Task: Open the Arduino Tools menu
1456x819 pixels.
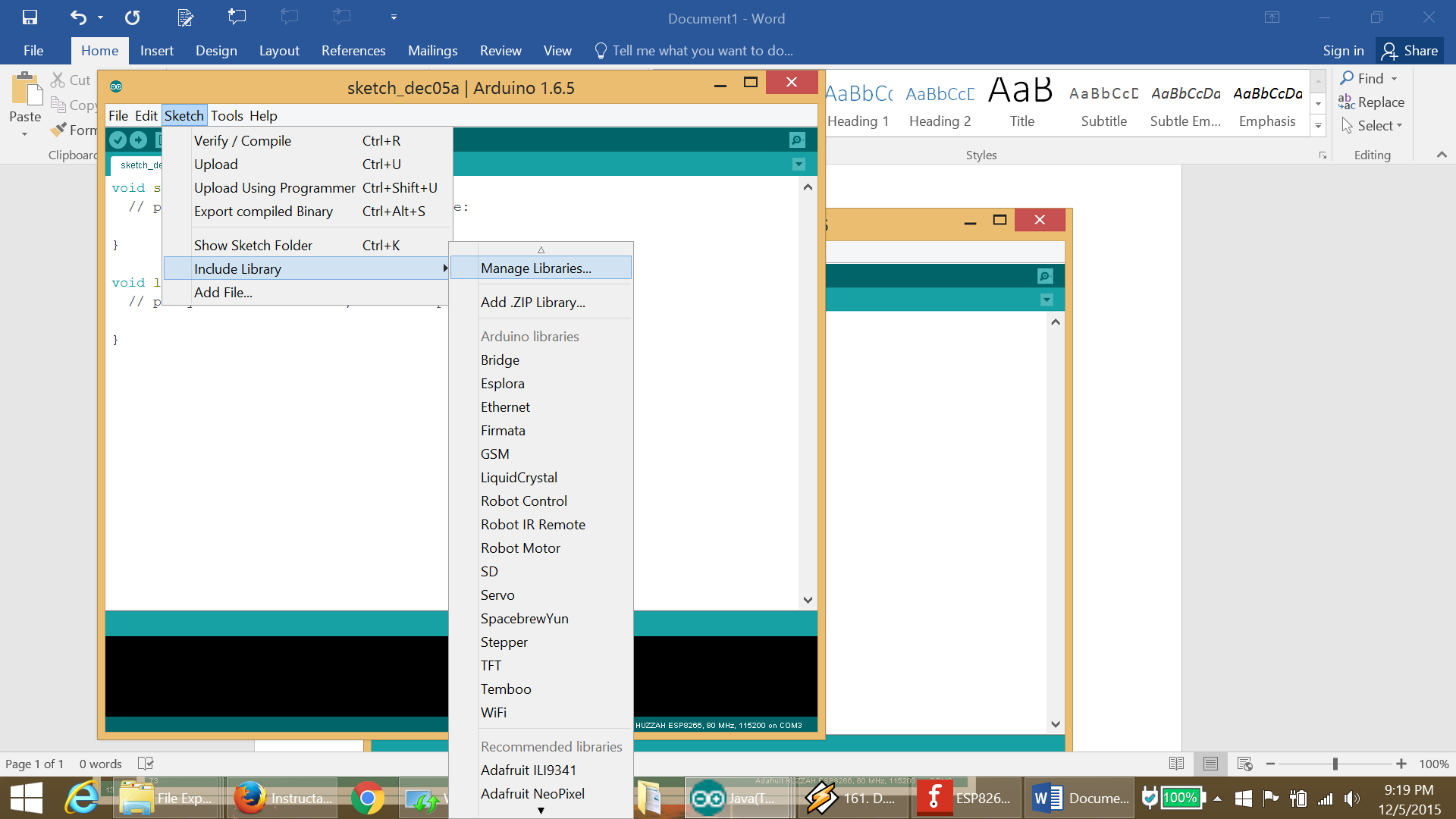Action: click(227, 115)
